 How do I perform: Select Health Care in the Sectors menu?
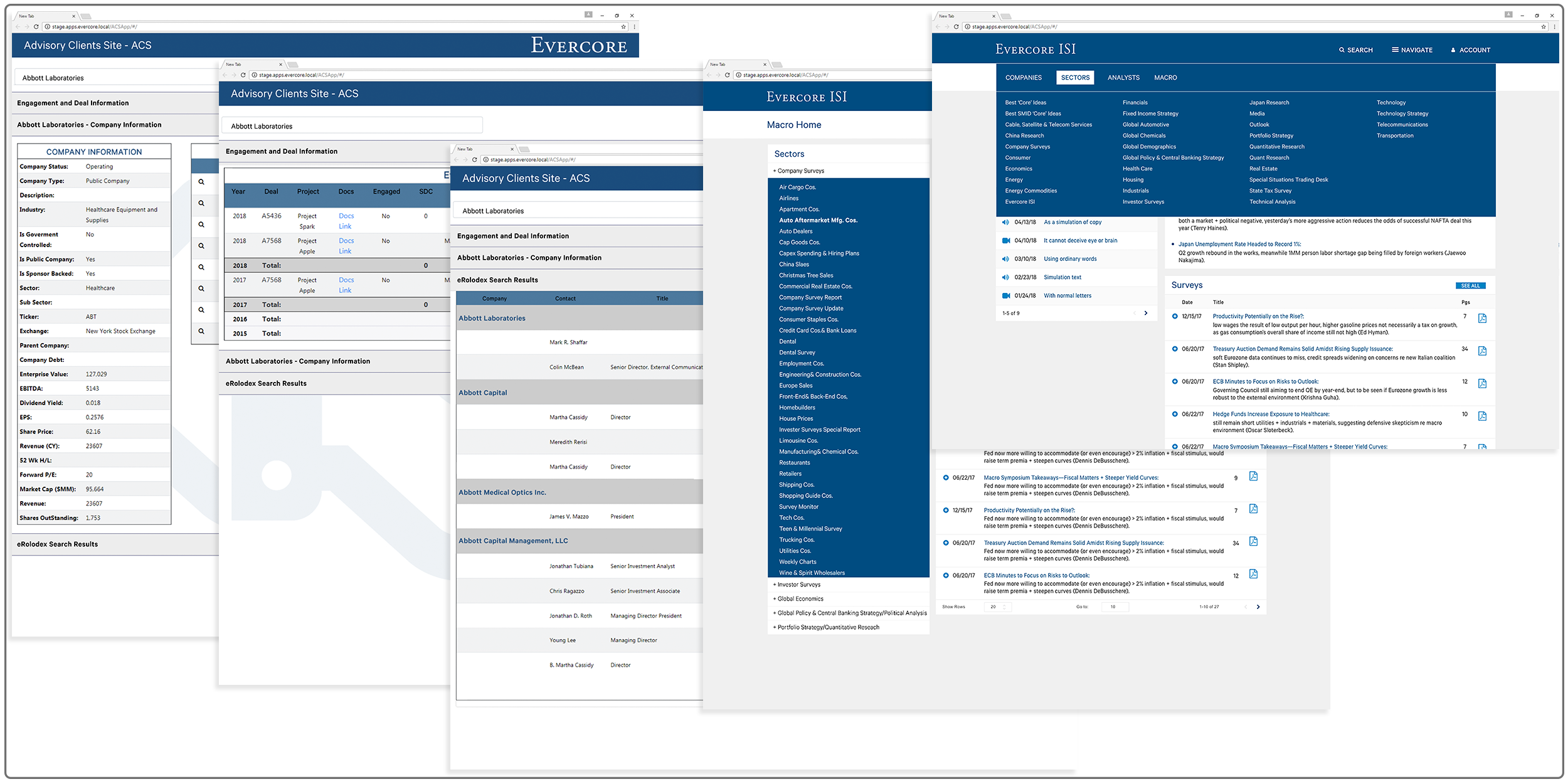[1137, 169]
